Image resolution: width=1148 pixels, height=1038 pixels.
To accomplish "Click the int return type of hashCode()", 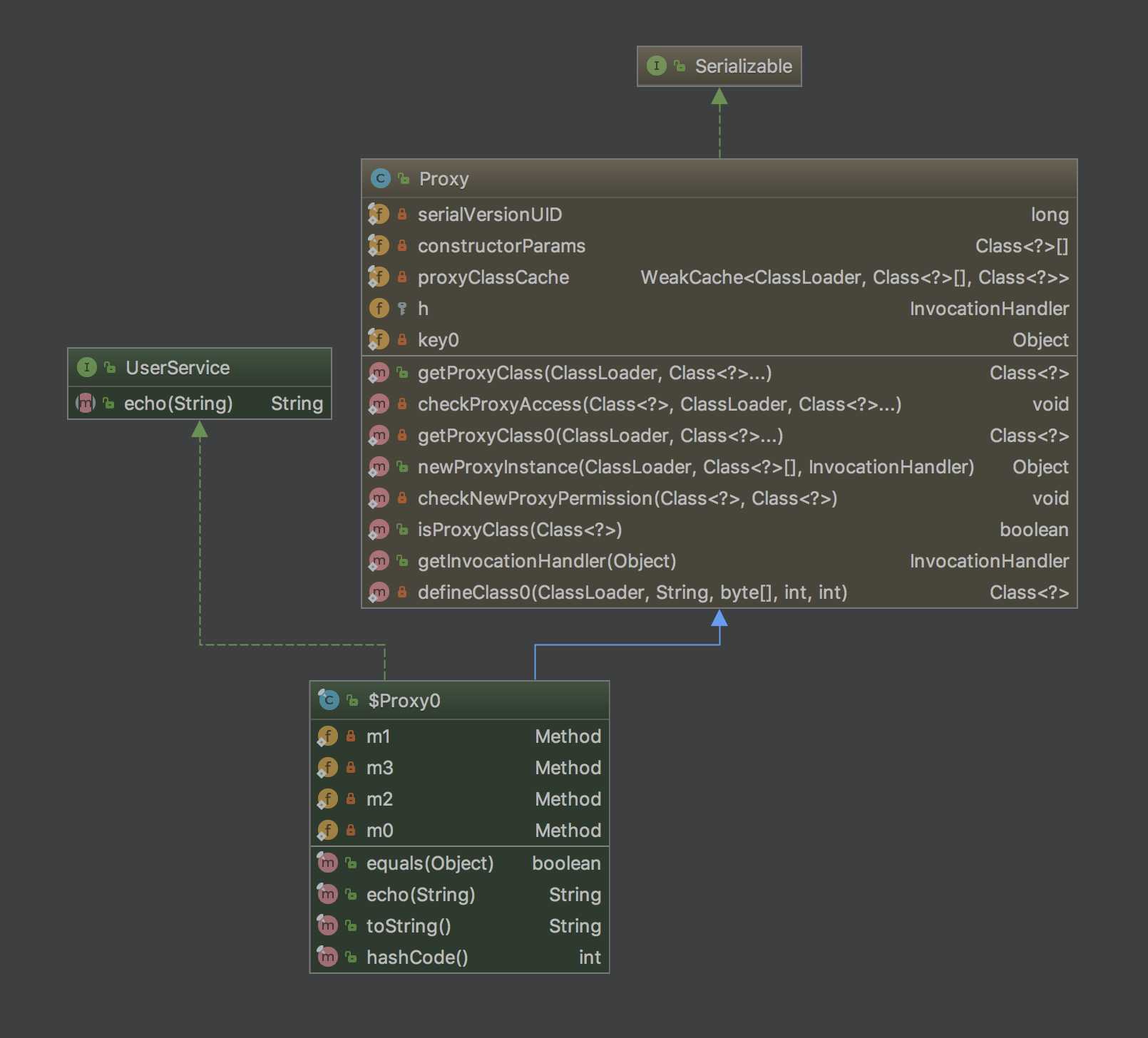I will 590,957.
